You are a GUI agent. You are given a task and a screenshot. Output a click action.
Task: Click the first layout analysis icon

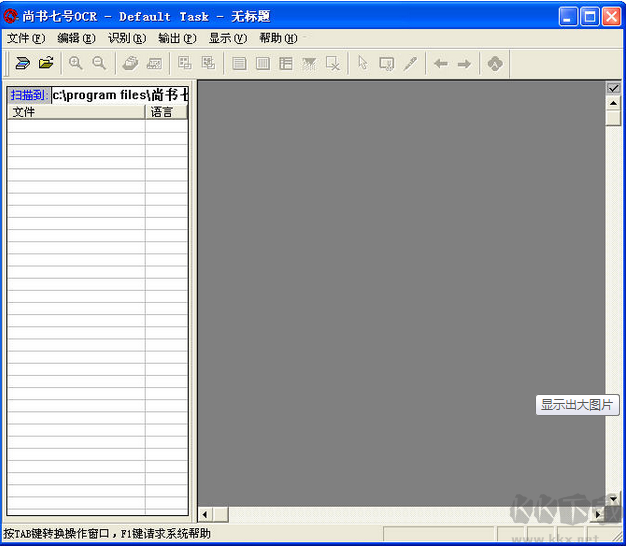point(184,63)
